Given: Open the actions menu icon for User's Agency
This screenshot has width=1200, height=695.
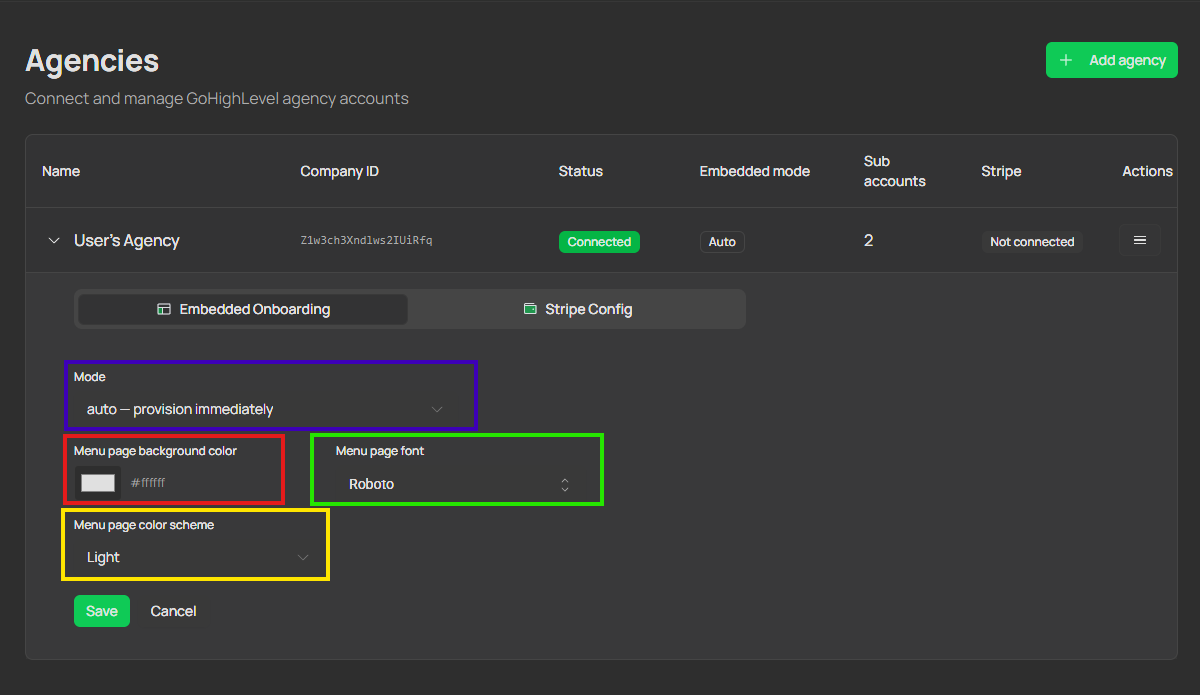Looking at the screenshot, I should pyautogui.click(x=1139, y=240).
